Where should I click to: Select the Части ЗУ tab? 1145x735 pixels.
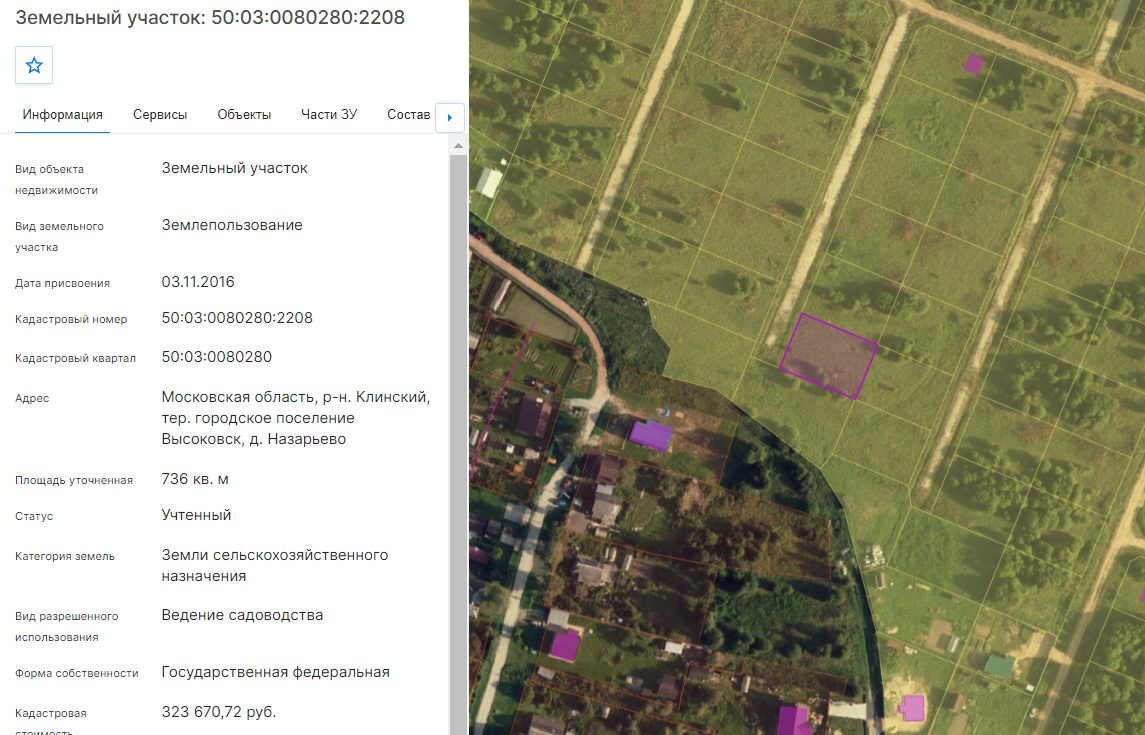click(x=329, y=115)
